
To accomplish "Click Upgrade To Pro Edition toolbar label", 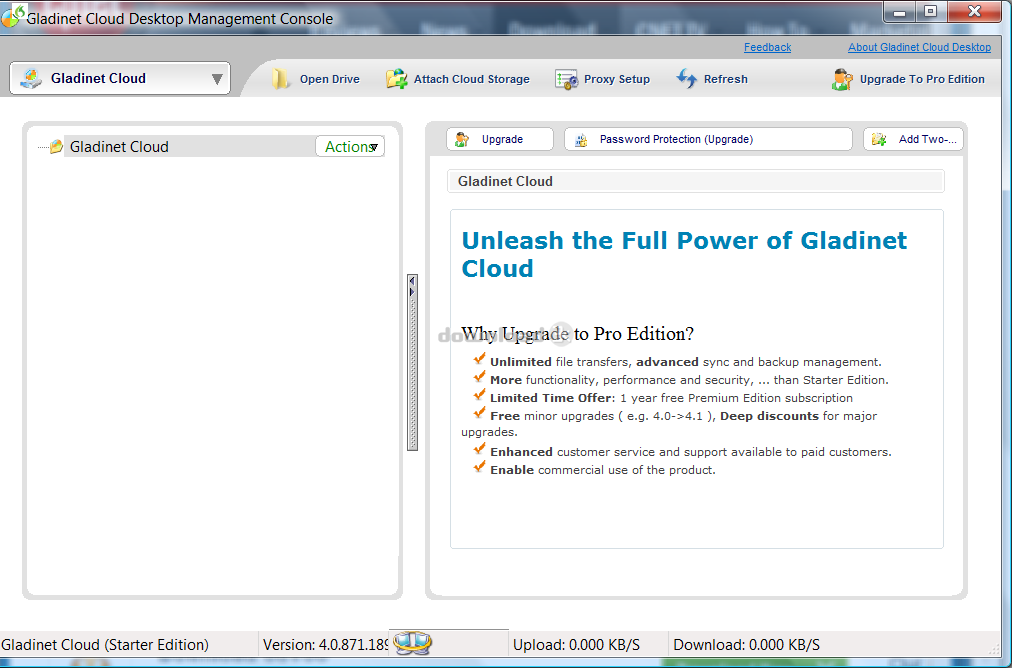I will (x=922, y=79).
